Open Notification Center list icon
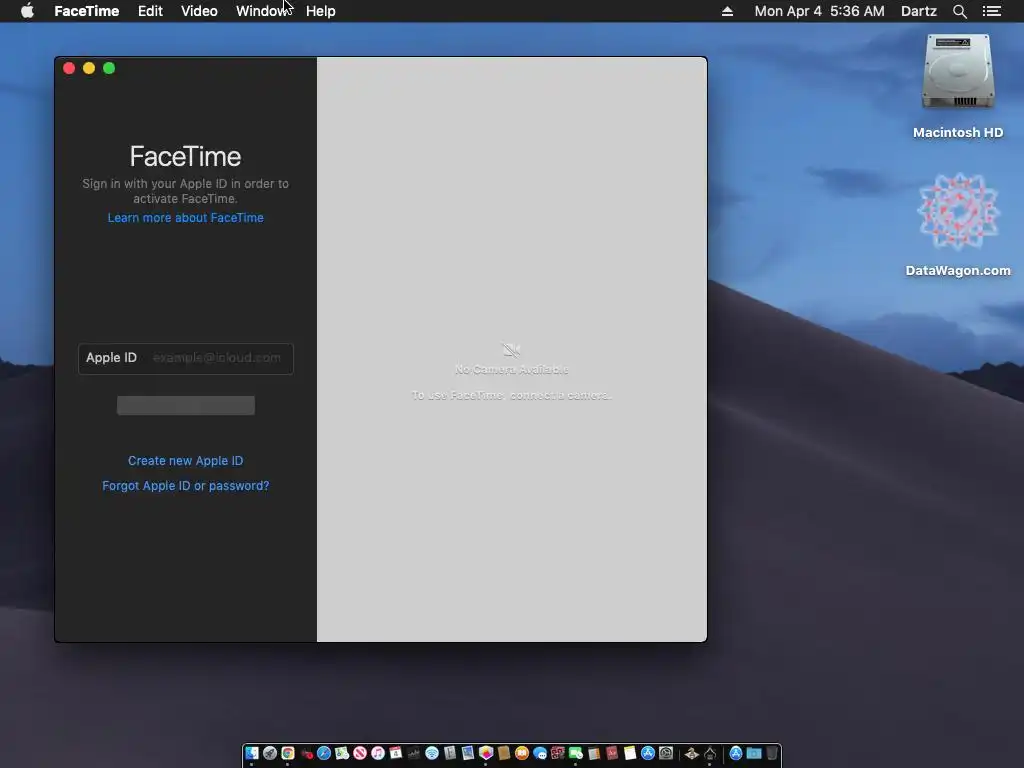The width and height of the screenshot is (1024, 768). [992, 11]
